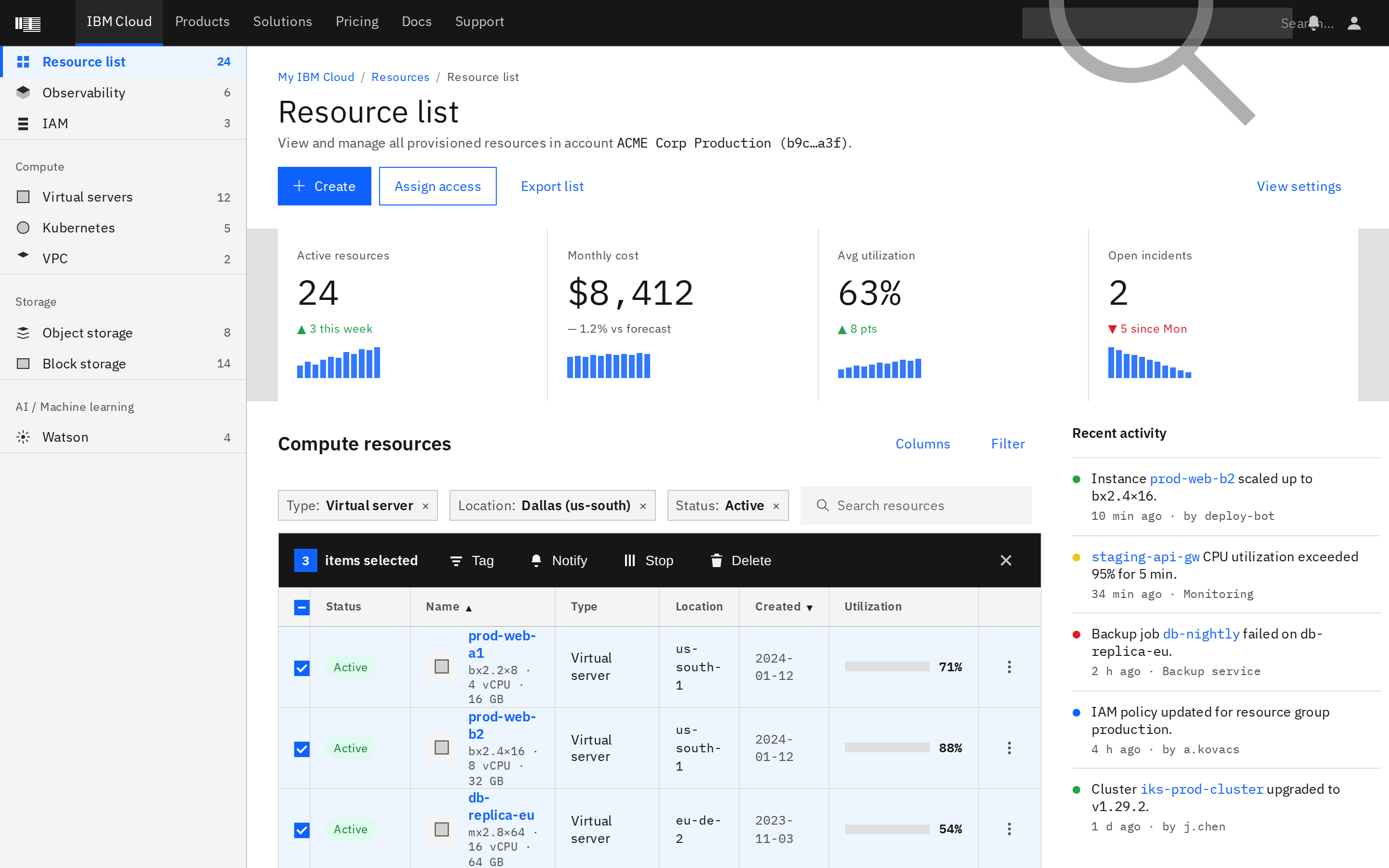Go to Pricing in the top nav
The width and height of the screenshot is (1389, 868).
(357, 22)
